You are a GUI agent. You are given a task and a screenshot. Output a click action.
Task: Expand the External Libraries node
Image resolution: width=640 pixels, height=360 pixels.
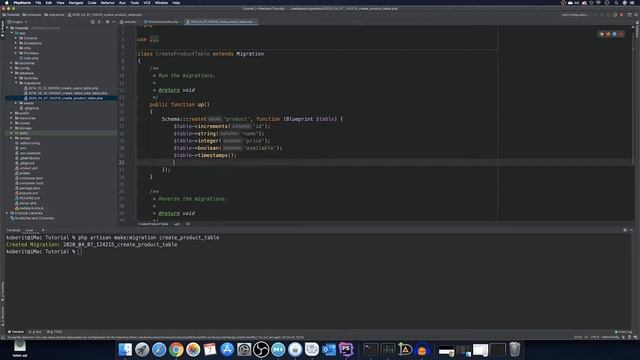point(7,213)
